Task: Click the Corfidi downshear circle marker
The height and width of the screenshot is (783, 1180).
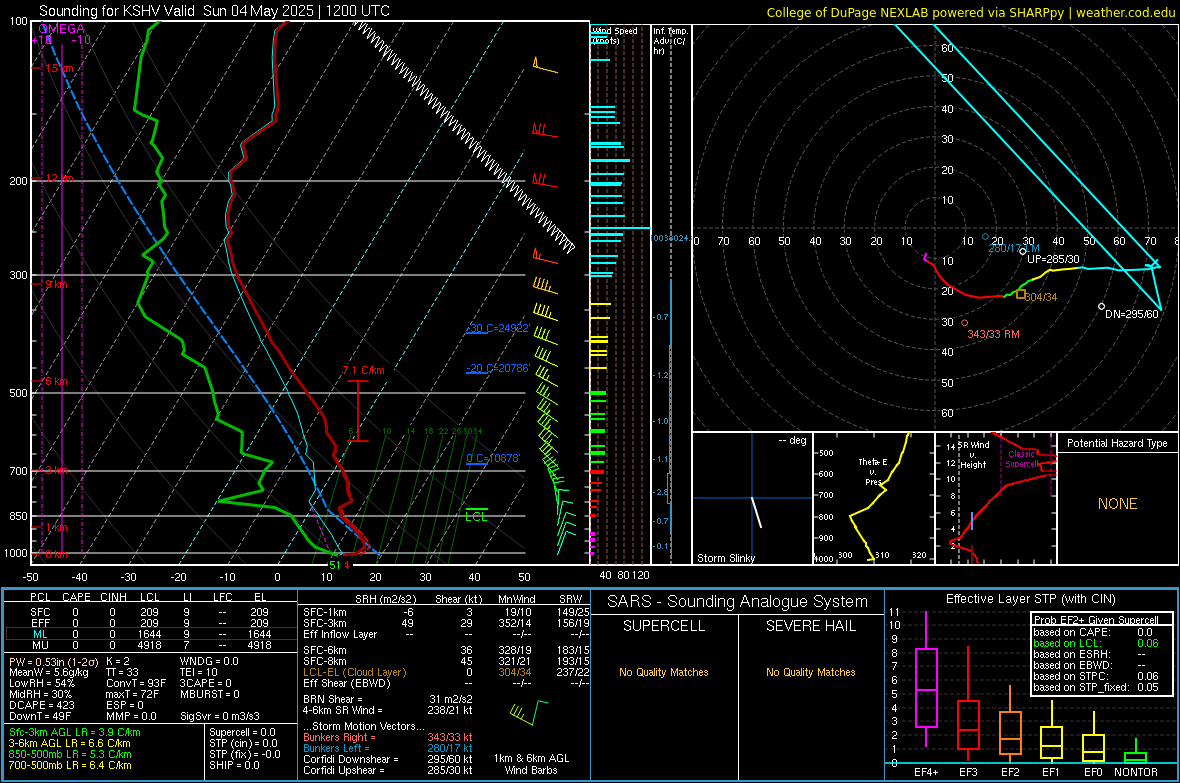Action: point(1102,306)
